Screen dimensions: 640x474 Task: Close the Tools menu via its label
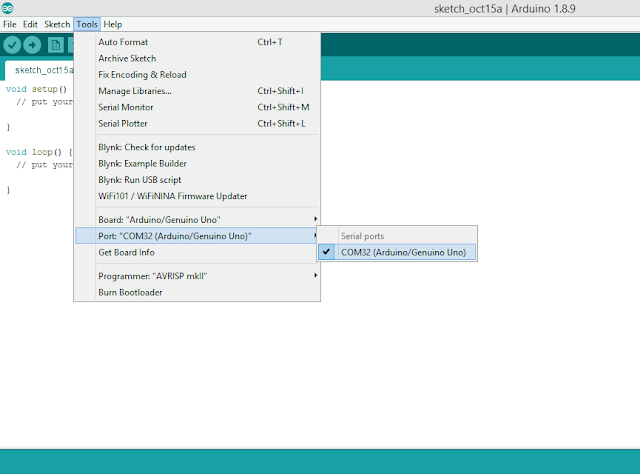[87, 24]
